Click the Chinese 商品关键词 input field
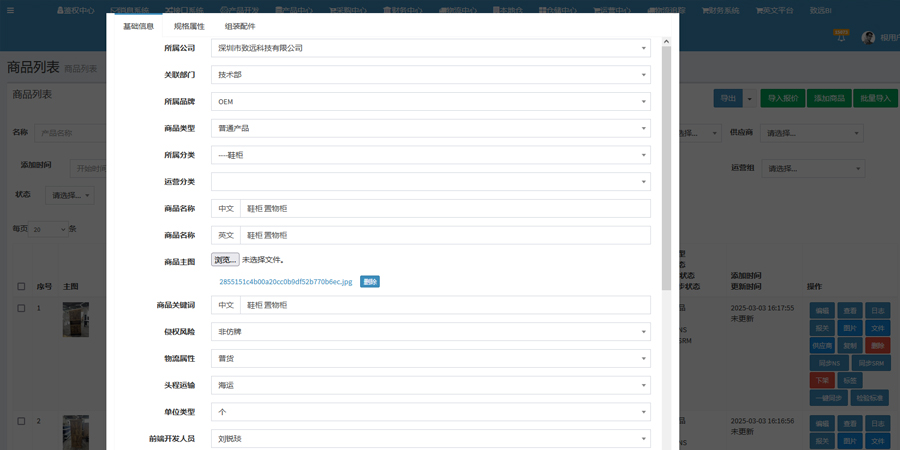The image size is (900, 450). pyautogui.click(x=445, y=305)
